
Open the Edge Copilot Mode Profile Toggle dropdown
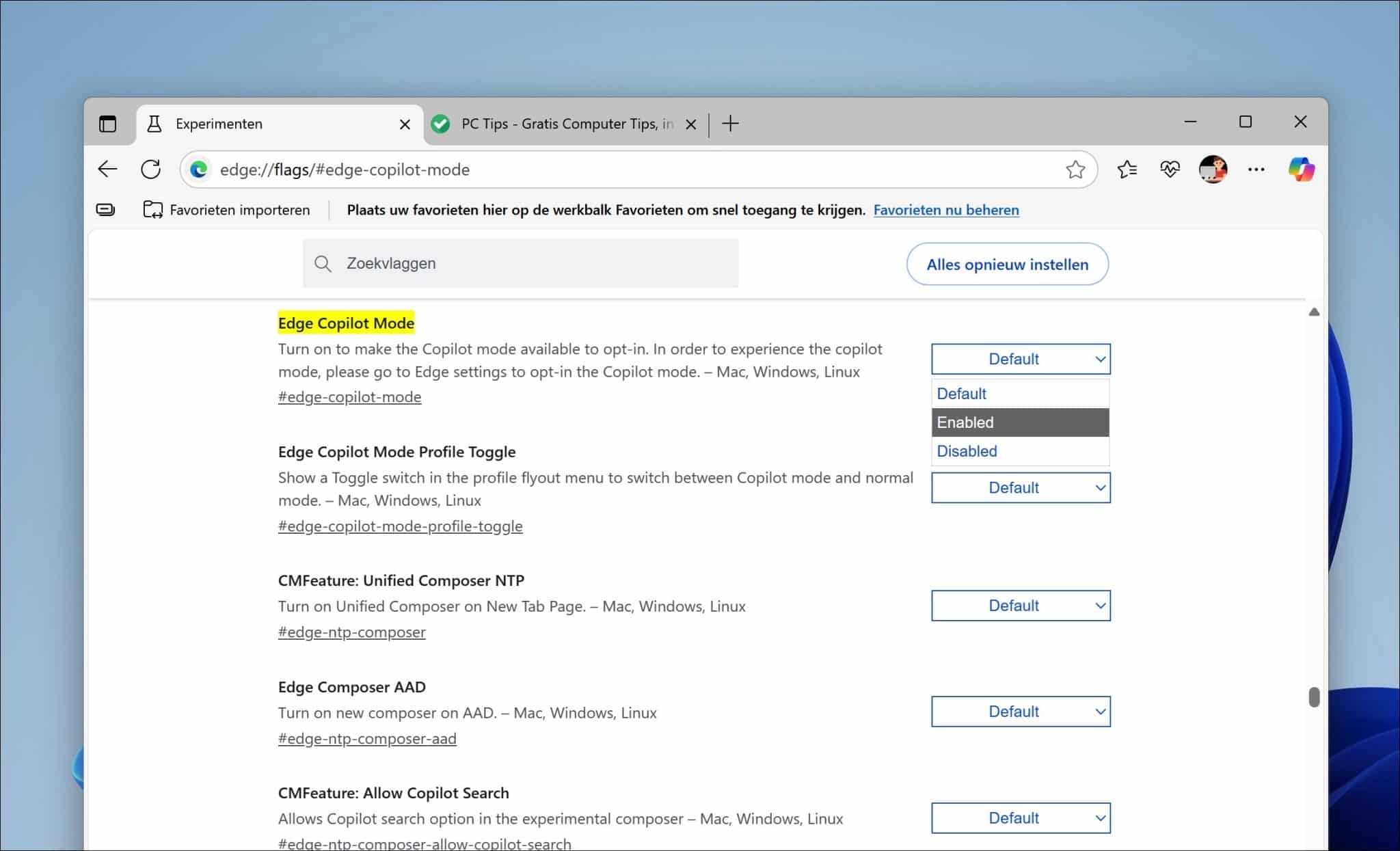tap(1021, 487)
